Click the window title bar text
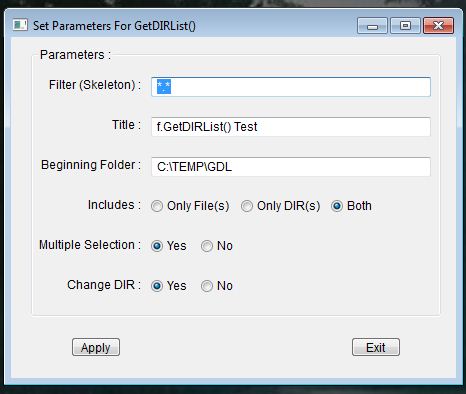Image resolution: width=466 pixels, height=394 pixels. click(x=114, y=26)
